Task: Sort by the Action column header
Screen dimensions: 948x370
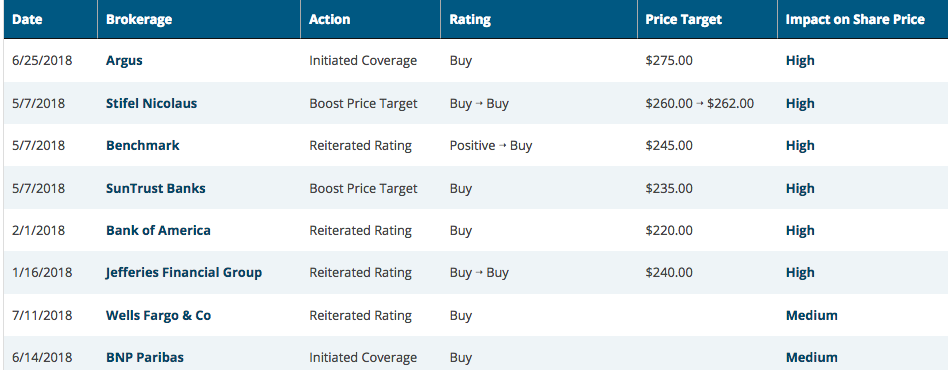Action: click(330, 19)
